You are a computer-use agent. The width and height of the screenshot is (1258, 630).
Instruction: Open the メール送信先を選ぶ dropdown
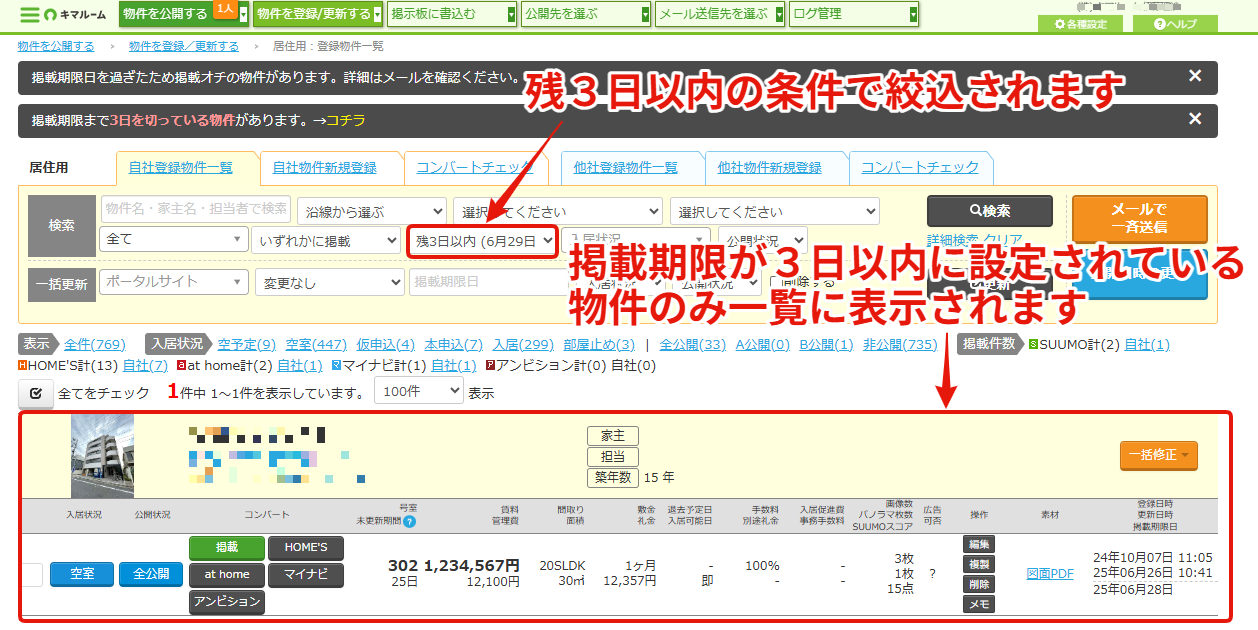tap(720, 14)
